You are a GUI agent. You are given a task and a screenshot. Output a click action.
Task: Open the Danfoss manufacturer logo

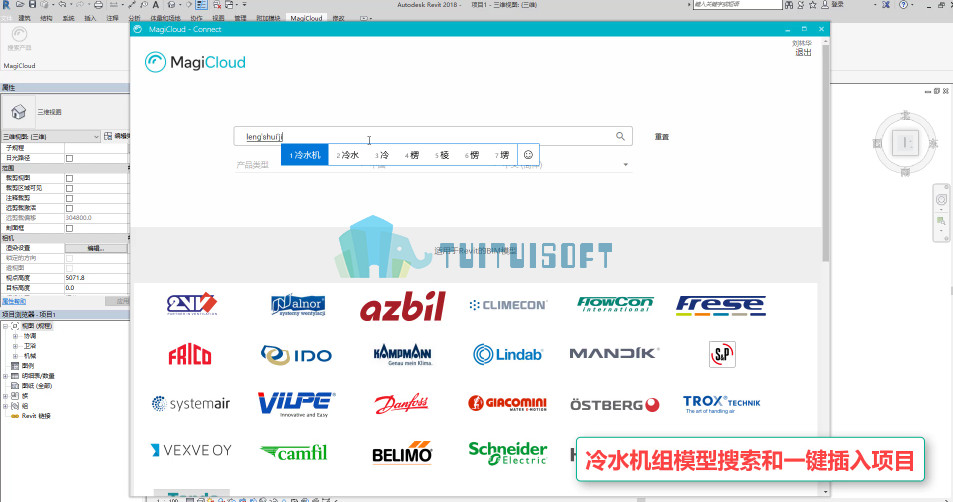(401, 404)
